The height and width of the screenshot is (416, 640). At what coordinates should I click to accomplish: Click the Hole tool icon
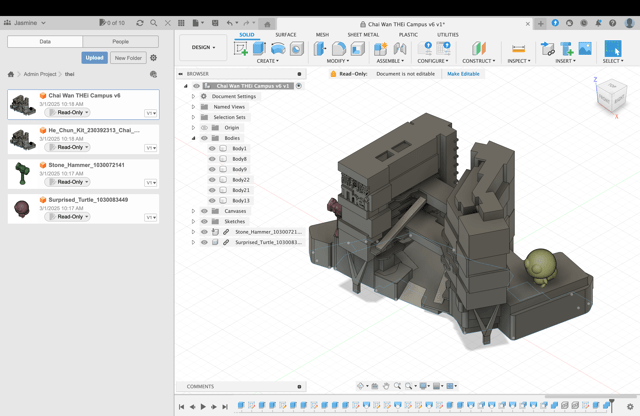pos(297,49)
